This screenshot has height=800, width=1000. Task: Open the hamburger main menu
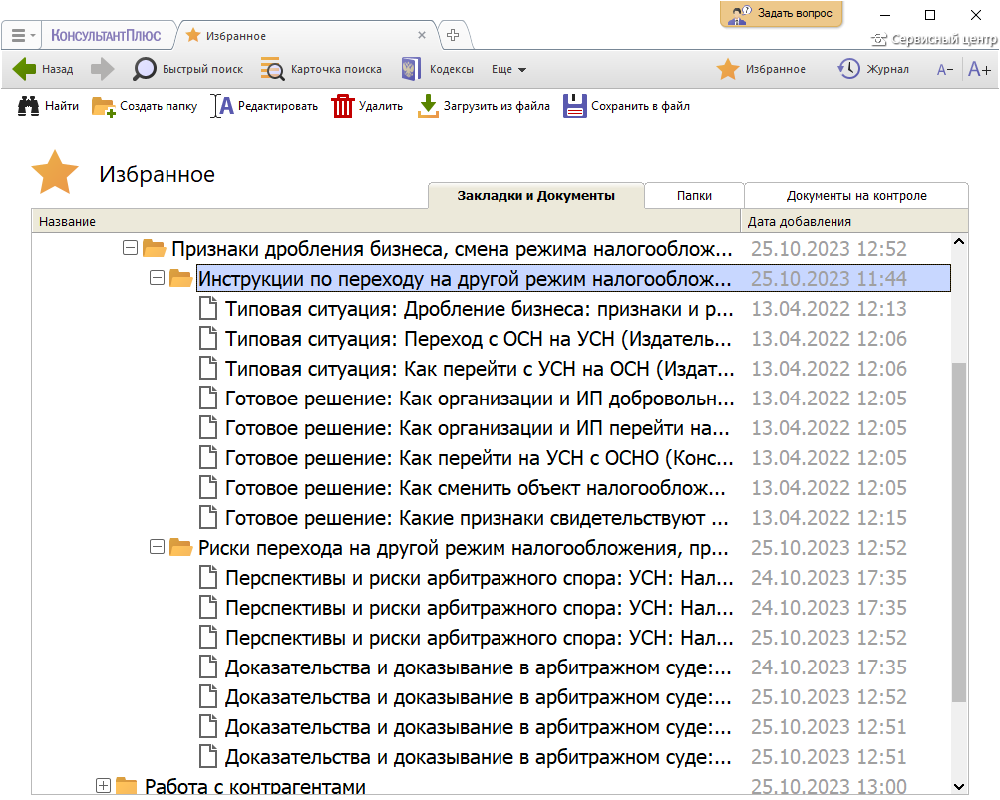click(x=23, y=36)
